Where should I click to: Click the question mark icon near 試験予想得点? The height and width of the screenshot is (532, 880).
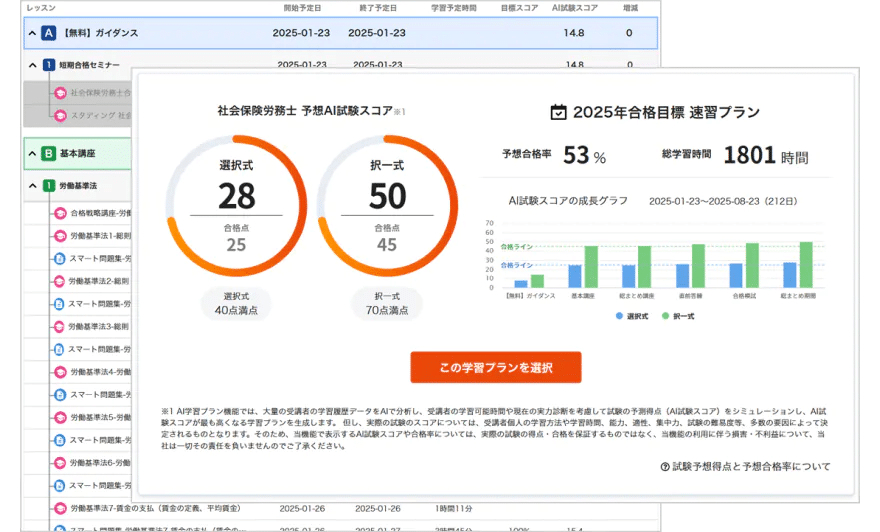point(665,467)
